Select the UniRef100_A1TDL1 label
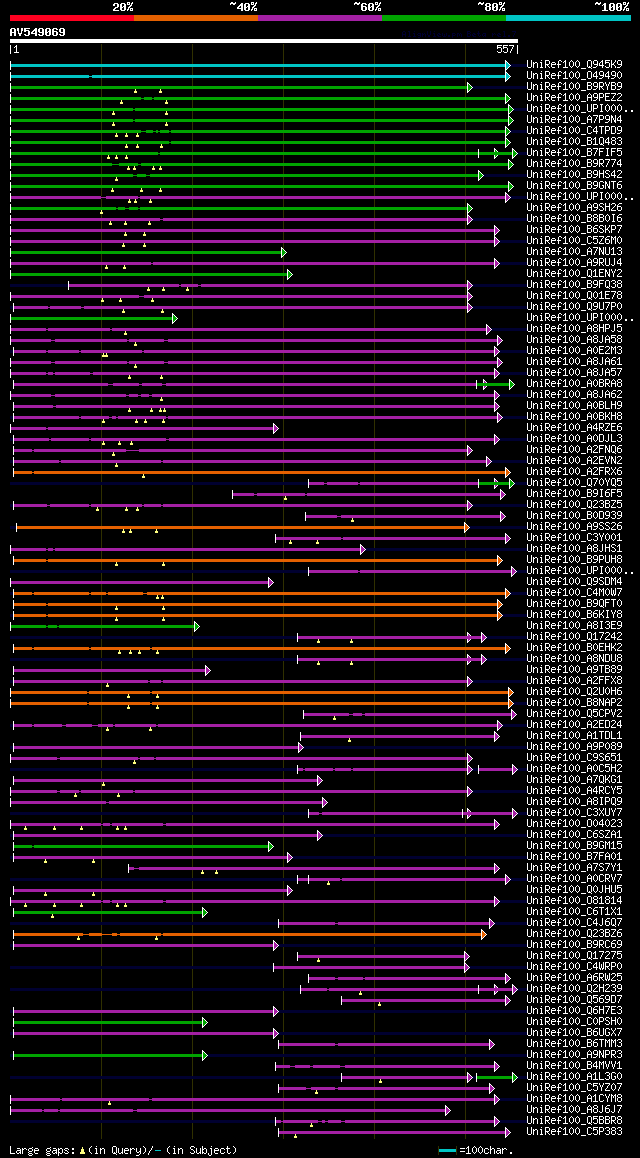 [x=574, y=736]
